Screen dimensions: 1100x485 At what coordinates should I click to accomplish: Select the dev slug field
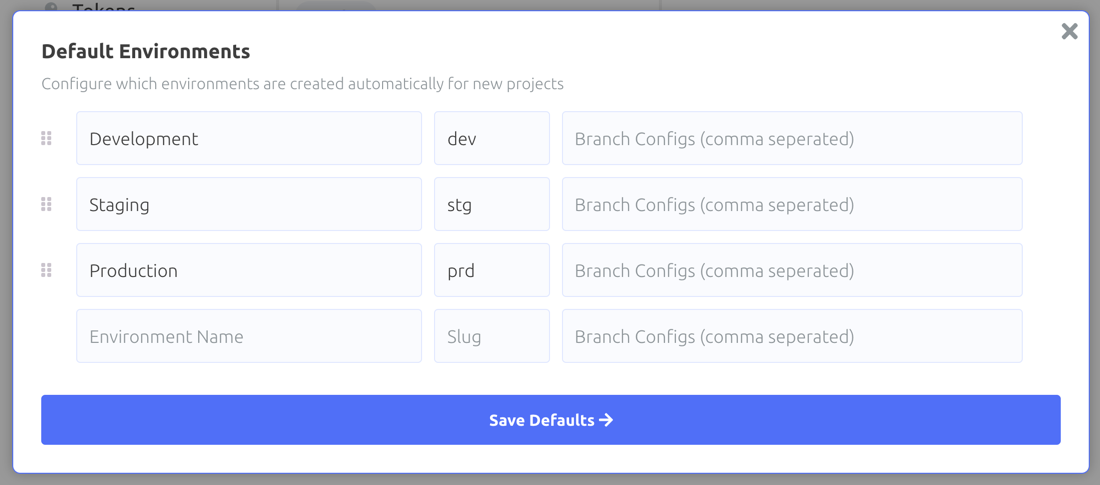491,138
